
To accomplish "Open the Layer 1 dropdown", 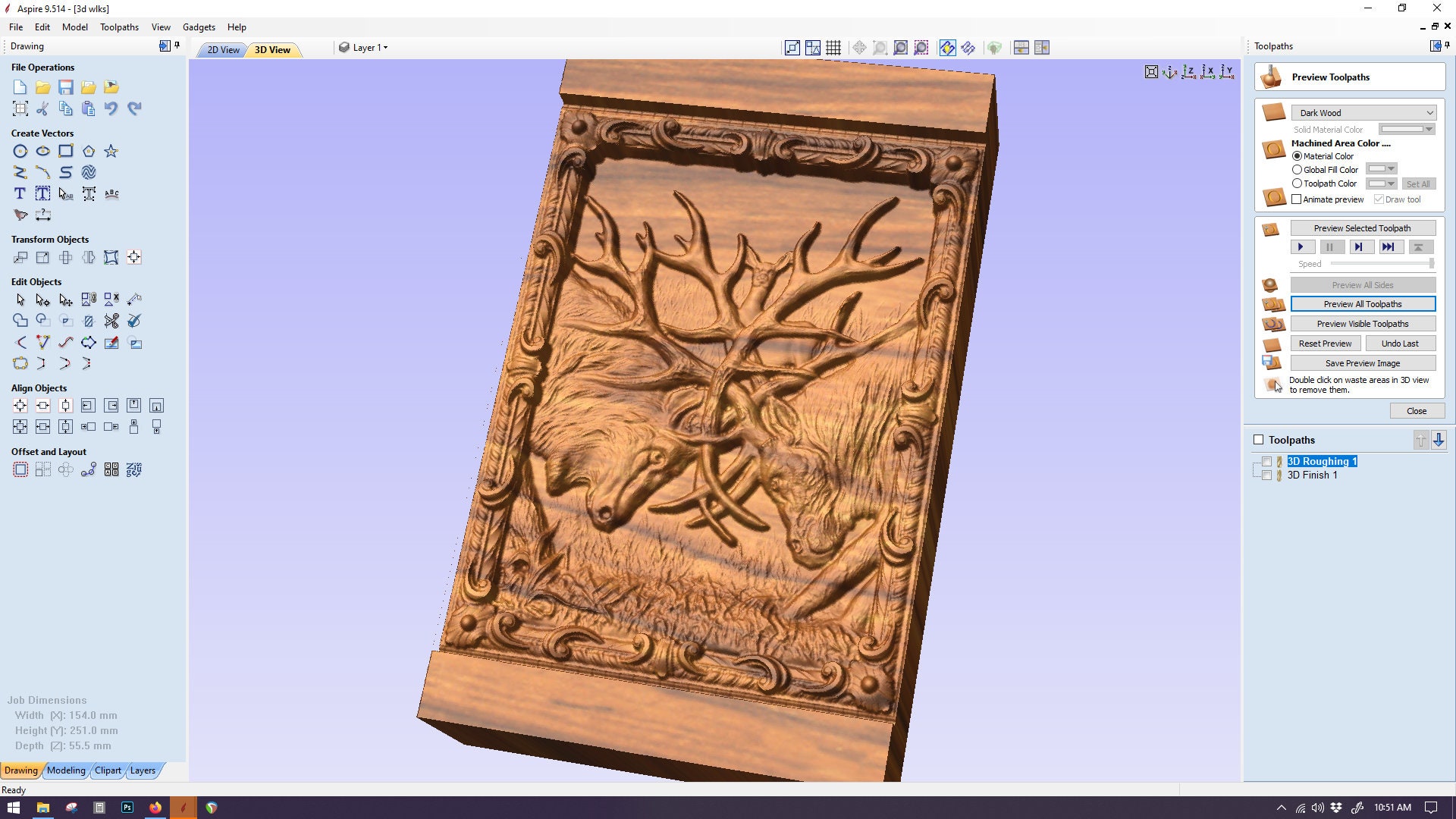I will (x=368, y=47).
